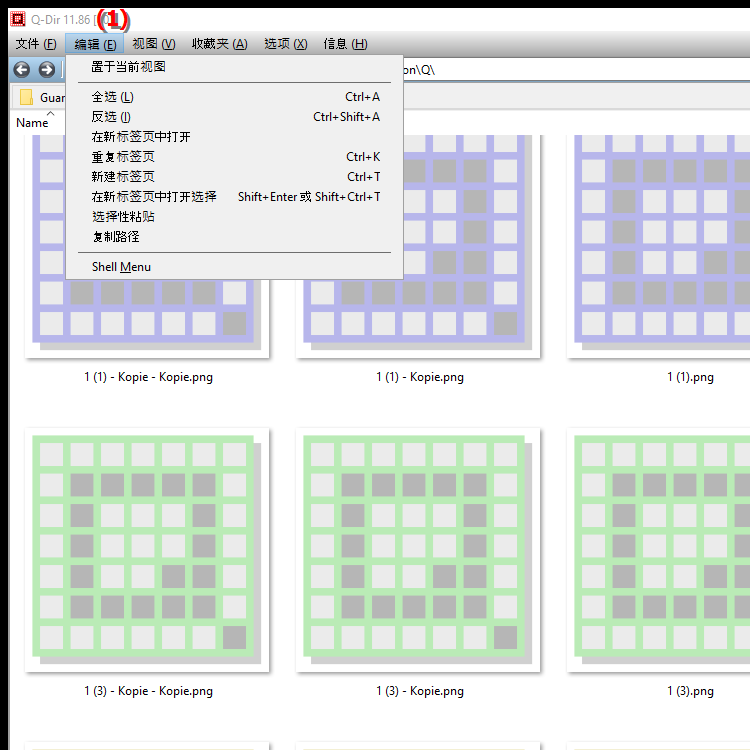Select thumbnail 1 (3) - Kopie - Kopie.png
750x750 pixels.
click(x=147, y=550)
